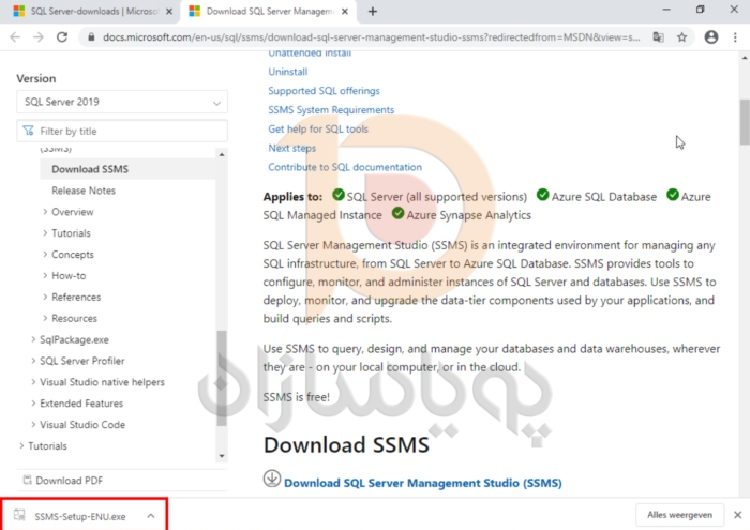Bookmark this page with the star icon
This screenshot has width=750, height=530.
[x=682, y=37]
